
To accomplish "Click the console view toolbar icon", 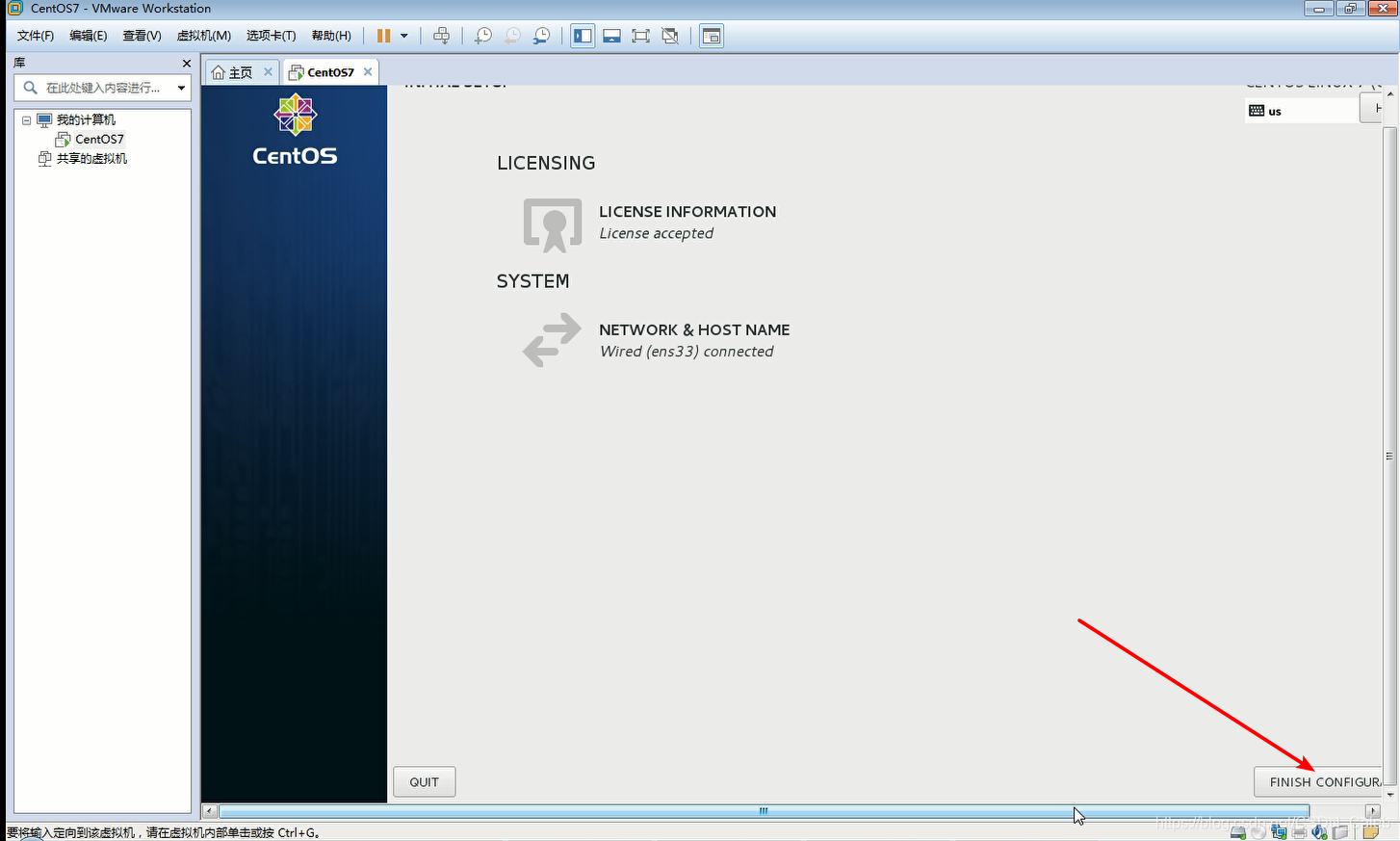I will (x=712, y=36).
